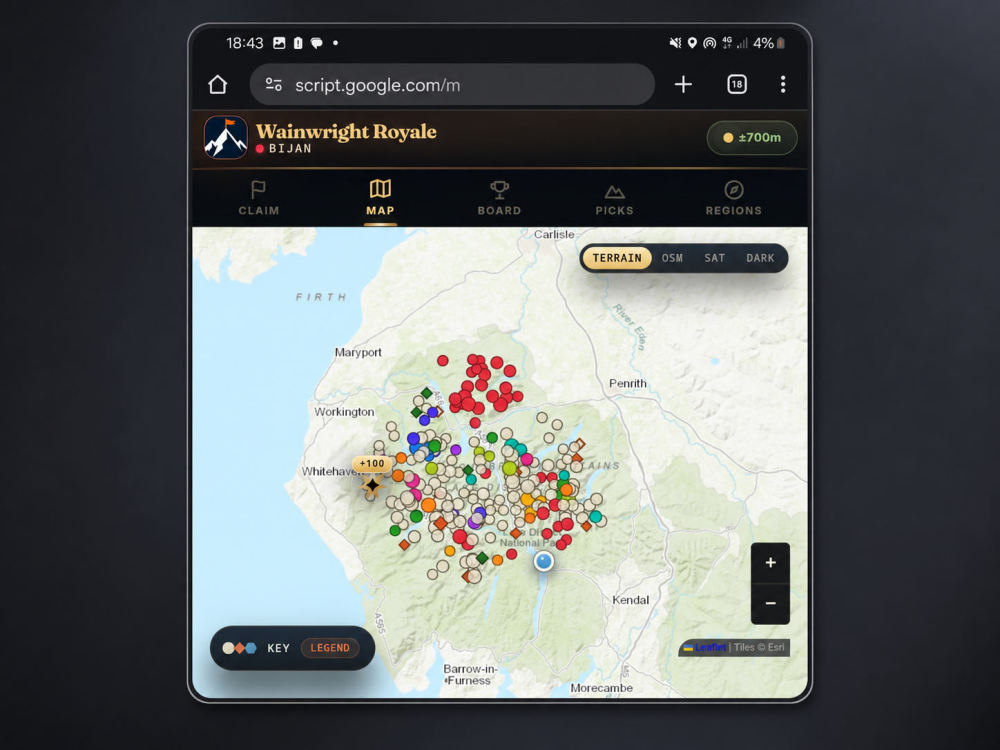Tap the +100 bonus label on map
This screenshot has width=1000, height=750.
pos(372,464)
